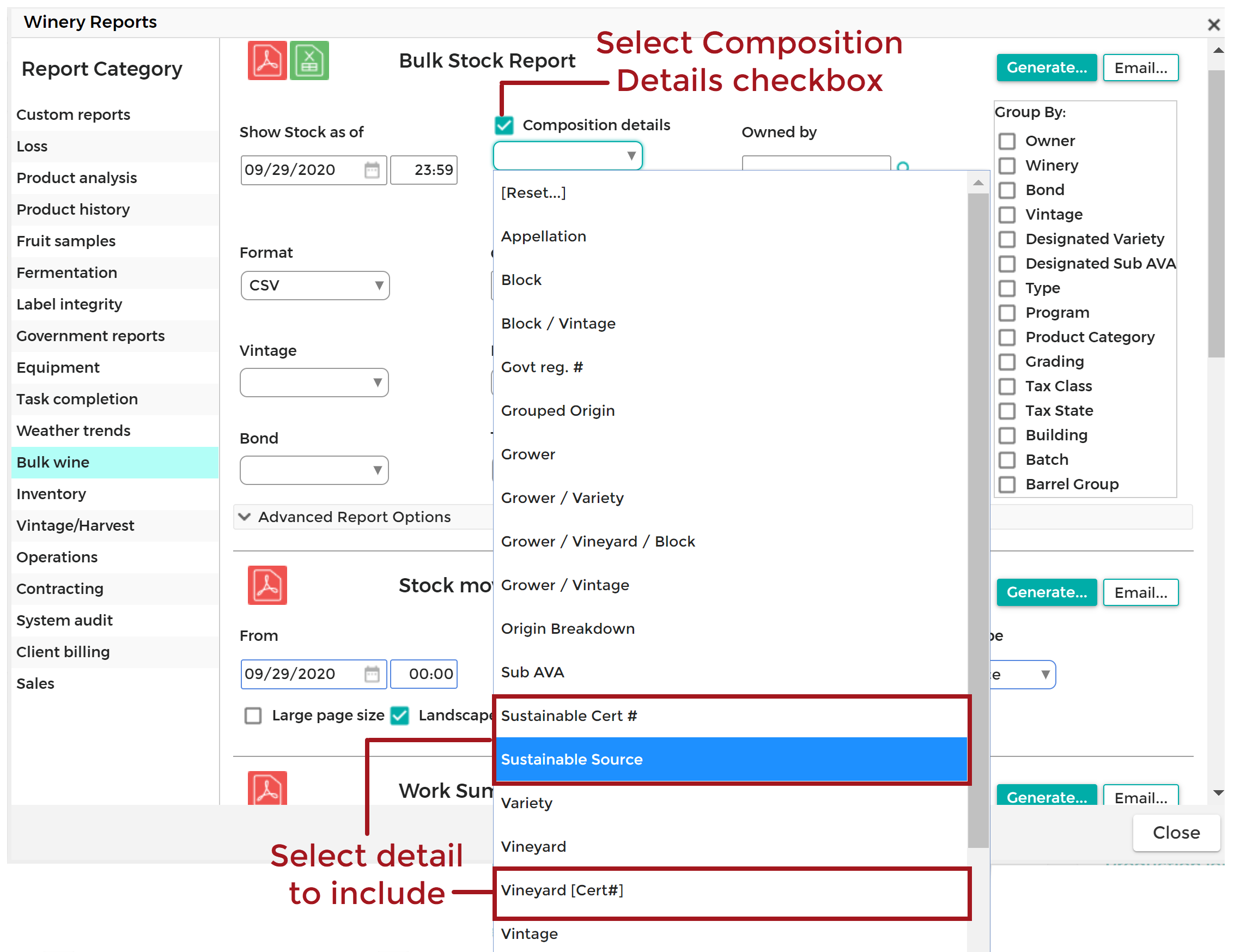Pick Govt reg. # option
Image resolution: width=1234 pixels, height=952 pixels.
click(x=731, y=367)
